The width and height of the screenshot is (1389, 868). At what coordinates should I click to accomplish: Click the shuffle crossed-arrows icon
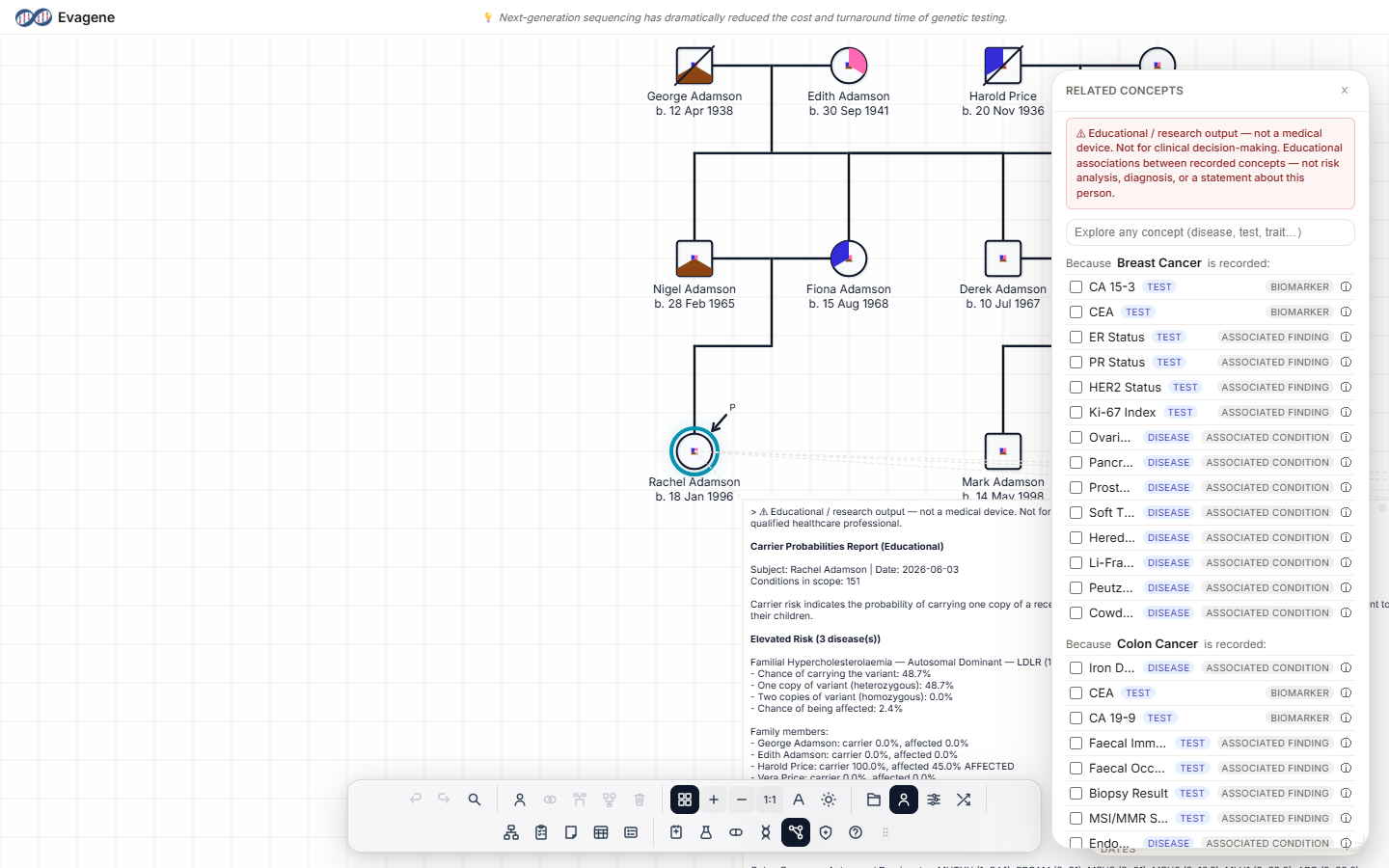[964, 800]
